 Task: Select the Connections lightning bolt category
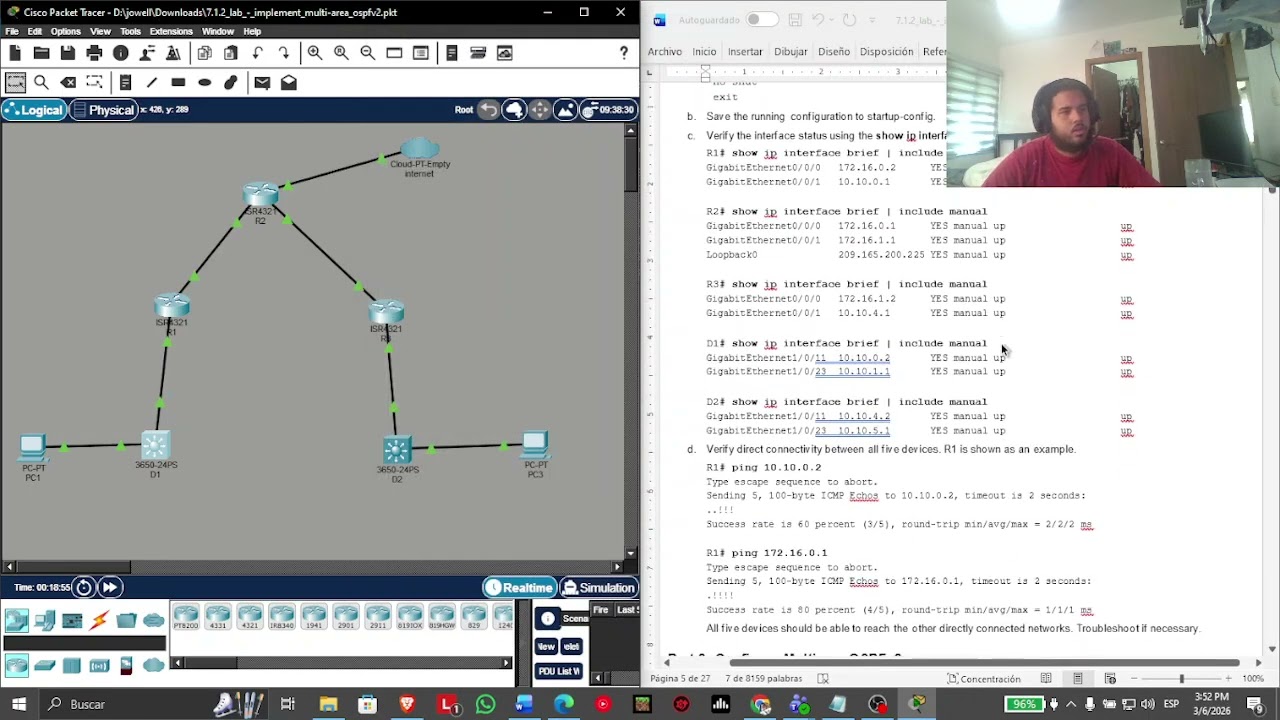pos(99,621)
